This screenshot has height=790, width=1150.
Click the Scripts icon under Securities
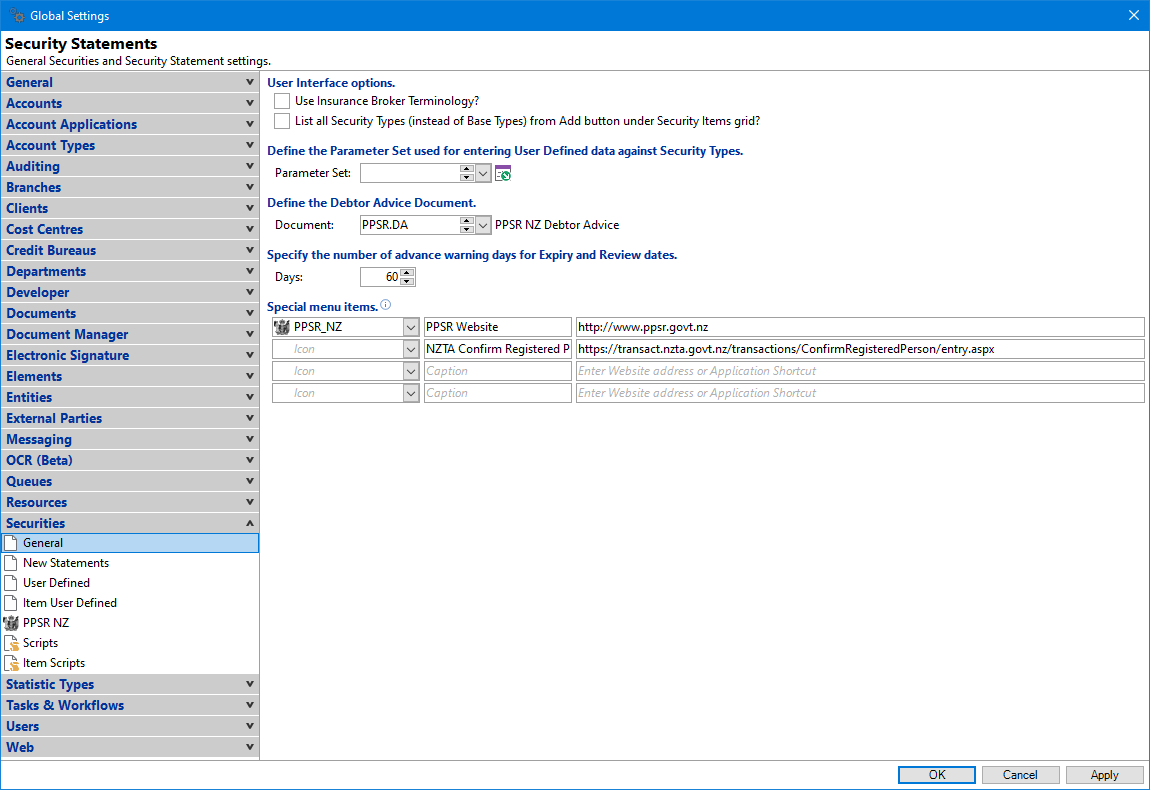tap(12, 643)
